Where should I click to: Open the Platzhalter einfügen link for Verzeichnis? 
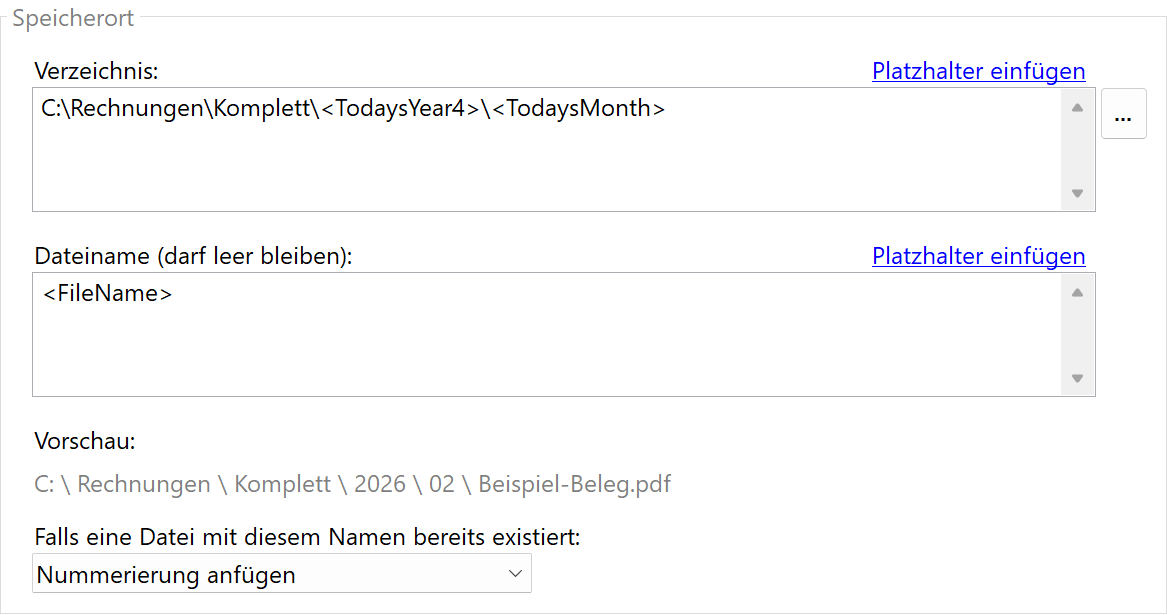tap(978, 71)
